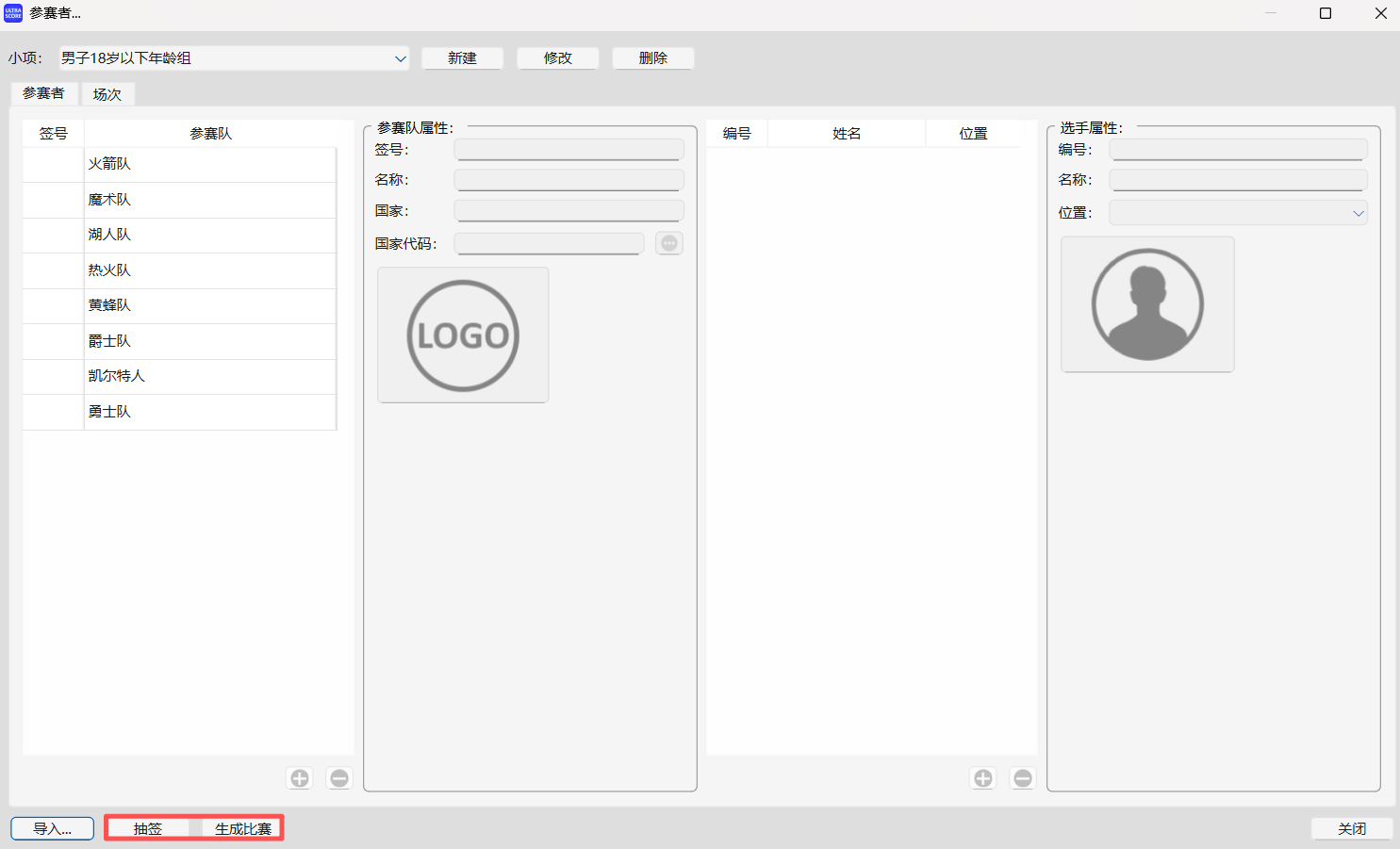Image resolution: width=1400 pixels, height=849 pixels.
Task: Click the 导入 button at bottom left
Action: click(x=52, y=827)
